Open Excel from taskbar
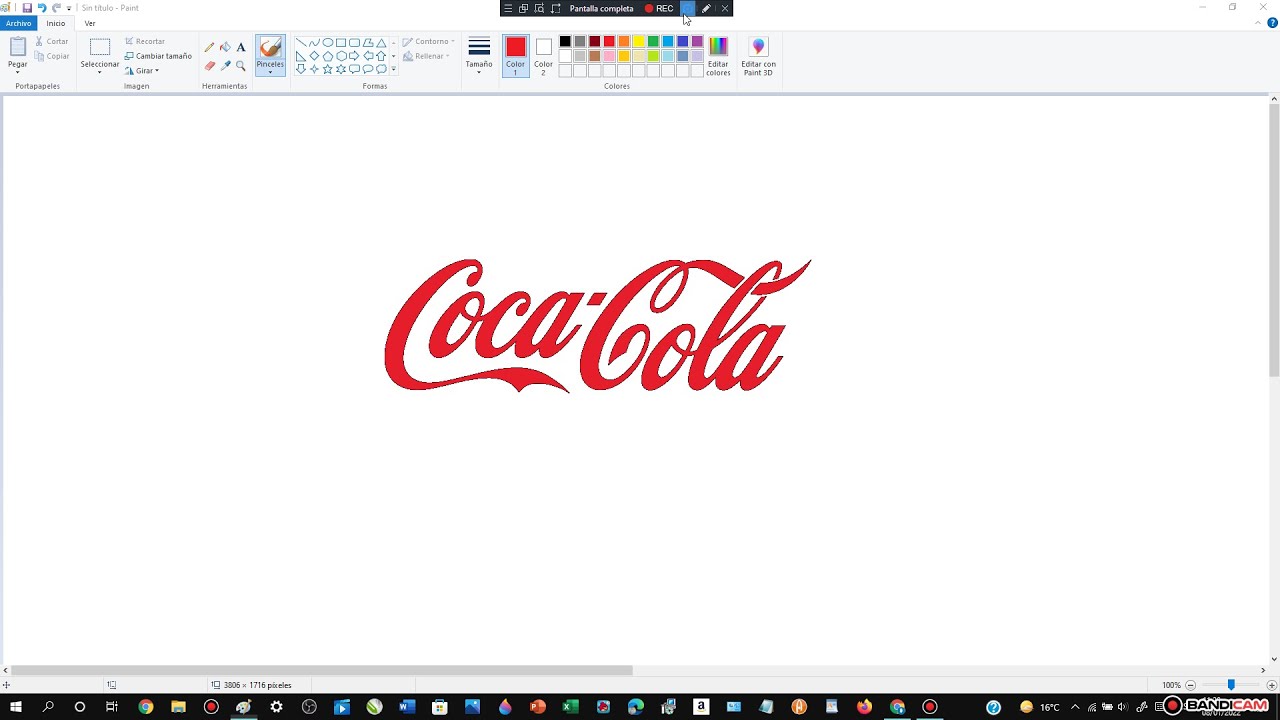Image resolution: width=1280 pixels, height=720 pixels. pyautogui.click(x=570, y=707)
